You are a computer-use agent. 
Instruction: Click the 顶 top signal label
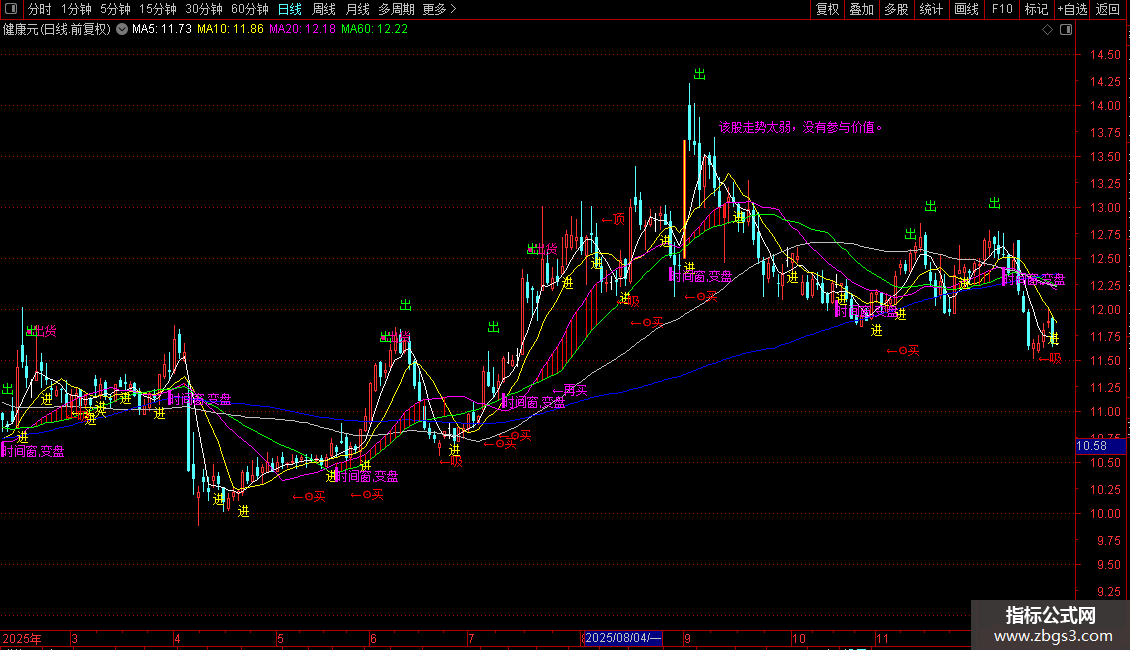click(613, 219)
